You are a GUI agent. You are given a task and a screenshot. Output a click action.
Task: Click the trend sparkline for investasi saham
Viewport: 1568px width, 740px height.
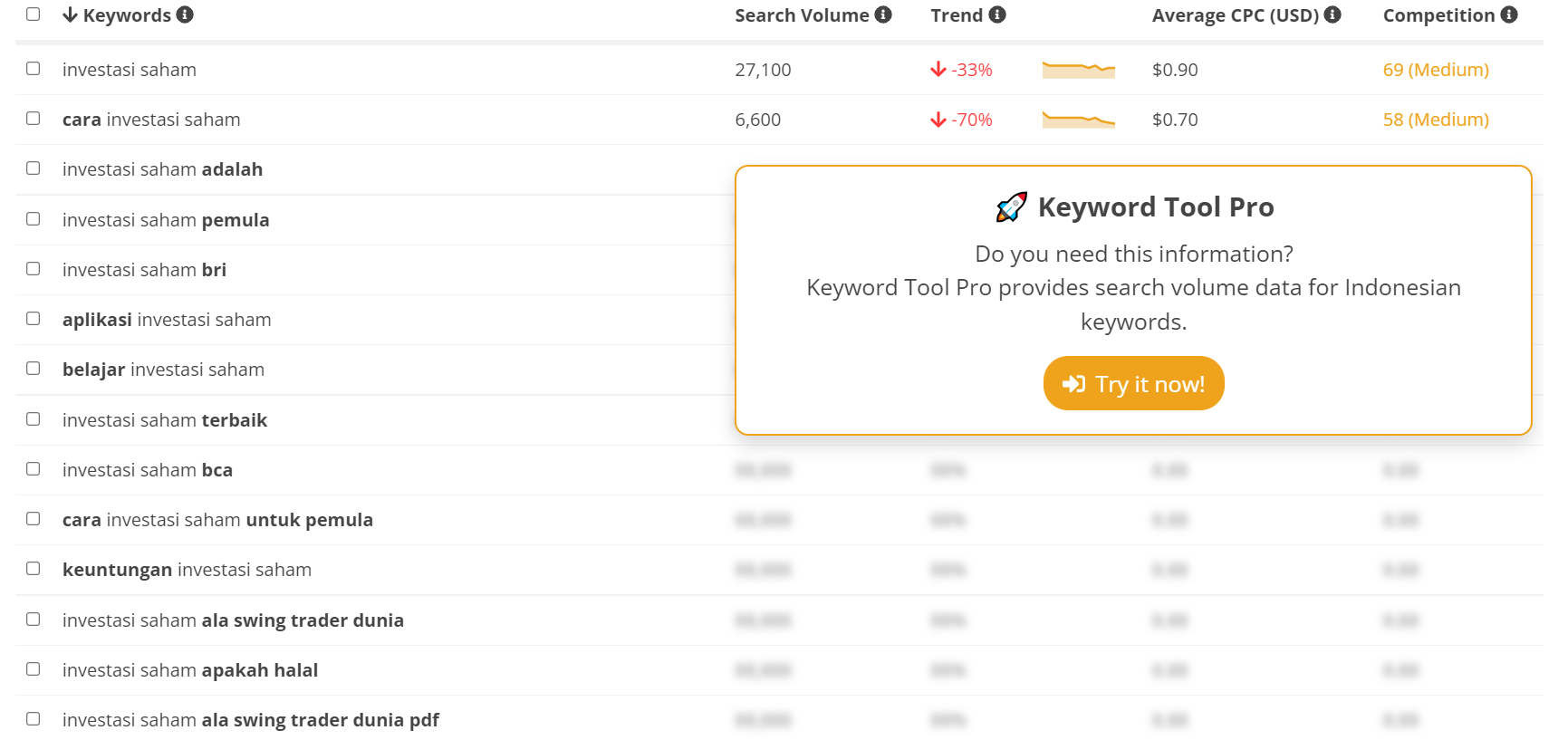point(1078,70)
